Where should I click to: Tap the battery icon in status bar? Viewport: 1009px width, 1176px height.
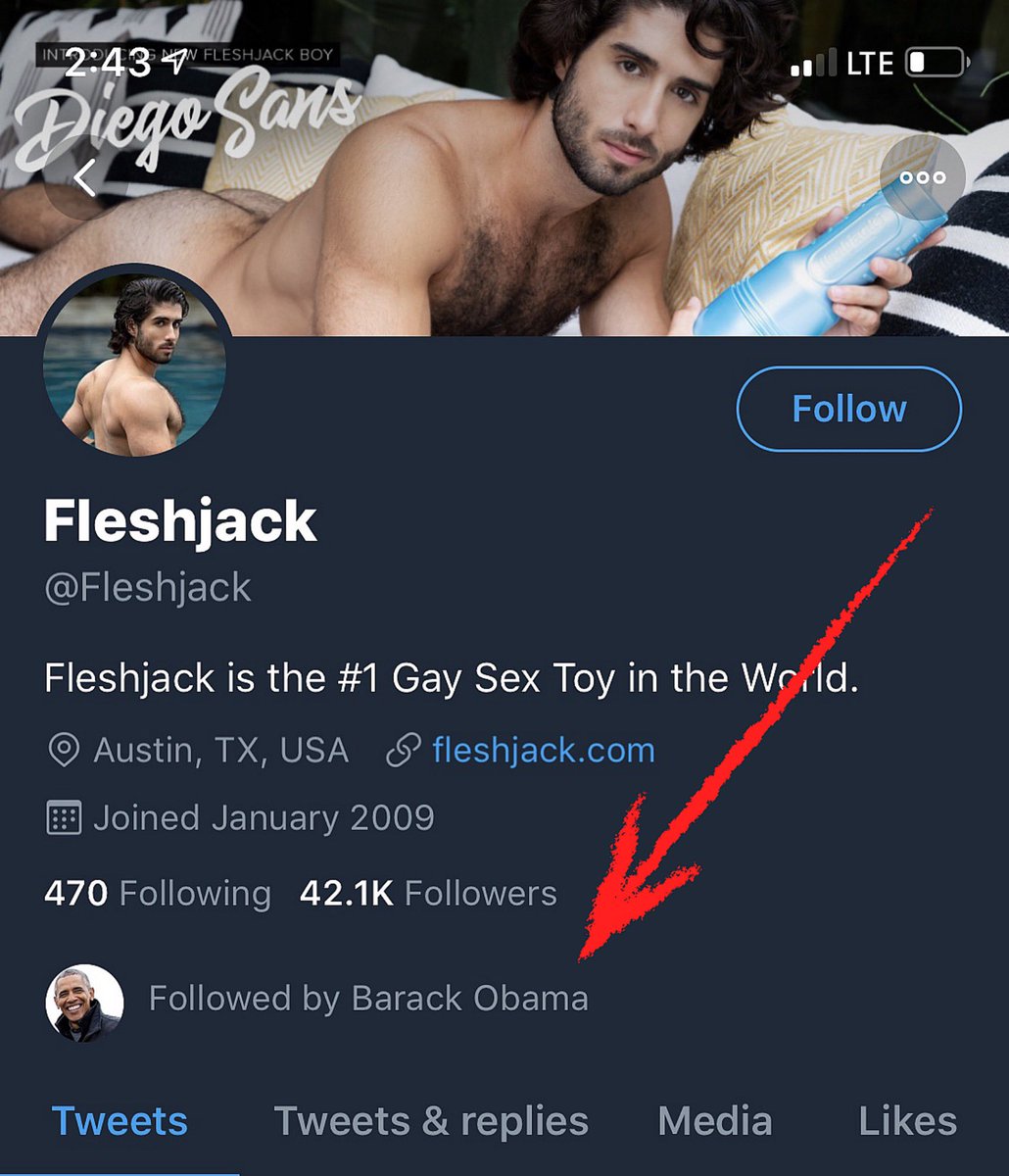[x=934, y=64]
